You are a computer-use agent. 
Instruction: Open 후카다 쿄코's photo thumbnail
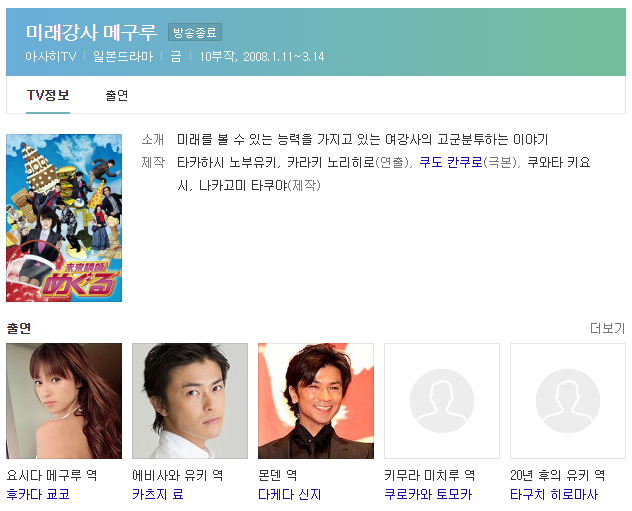64,401
